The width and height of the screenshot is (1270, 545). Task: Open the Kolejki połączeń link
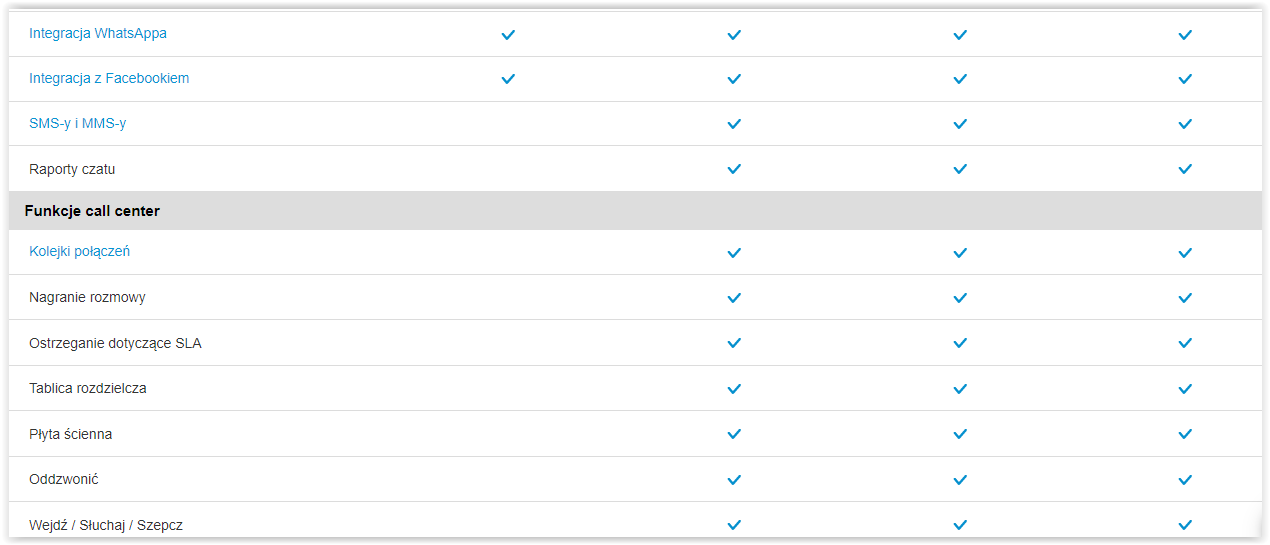coord(80,252)
